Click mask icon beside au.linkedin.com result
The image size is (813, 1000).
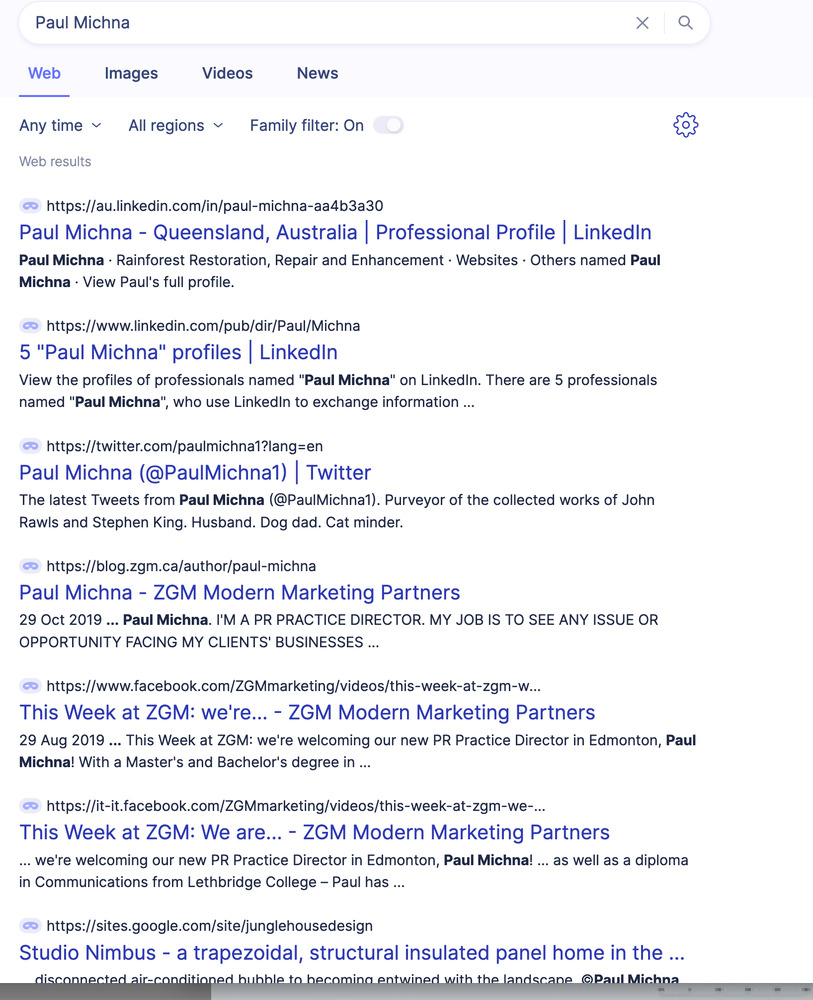(x=30, y=206)
